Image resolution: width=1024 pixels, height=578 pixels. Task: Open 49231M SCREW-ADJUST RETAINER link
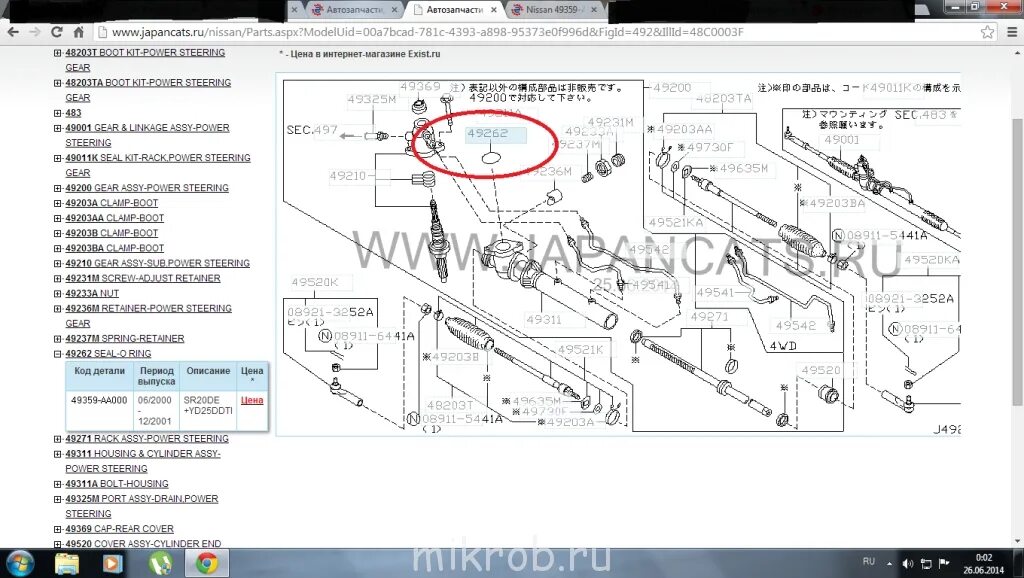coord(142,278)
